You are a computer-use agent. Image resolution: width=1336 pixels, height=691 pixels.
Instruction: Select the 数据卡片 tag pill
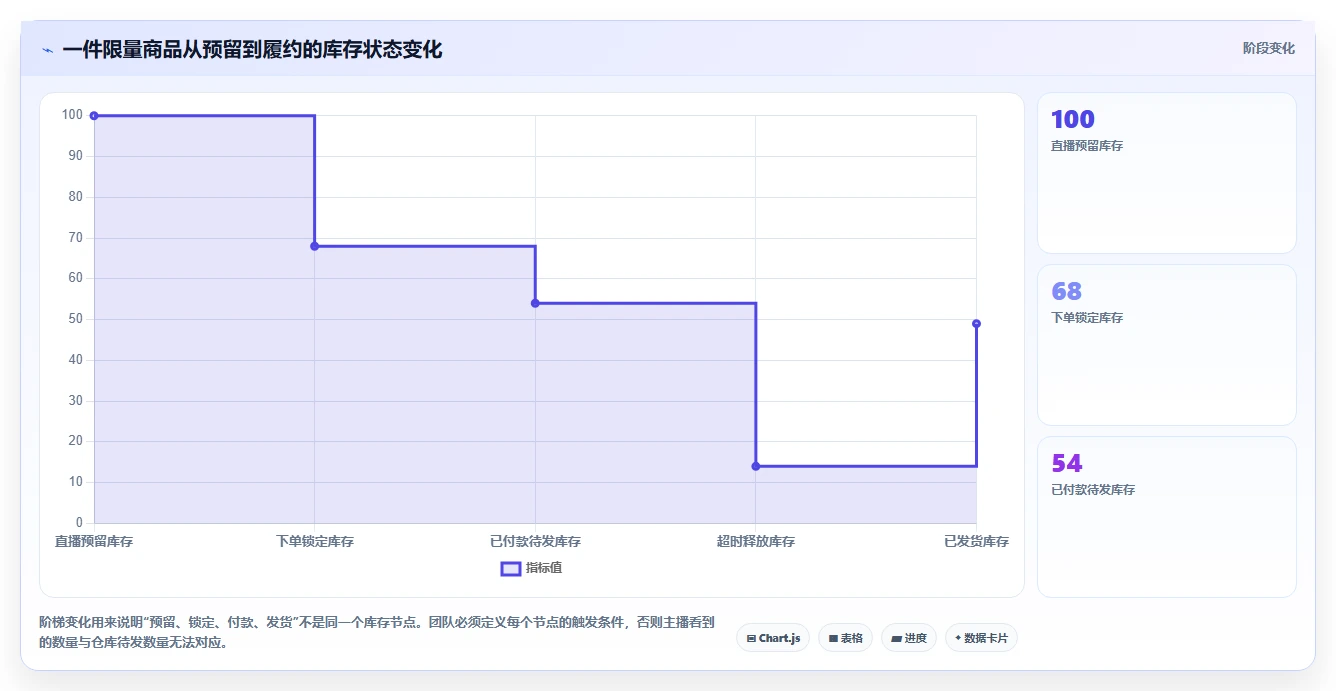981,638
